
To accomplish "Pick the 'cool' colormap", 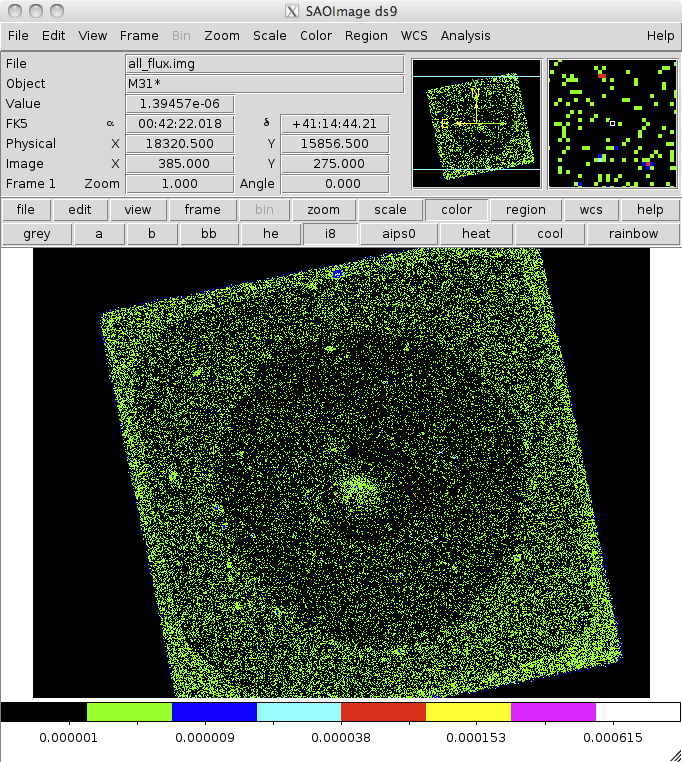I will pos(550,234).
